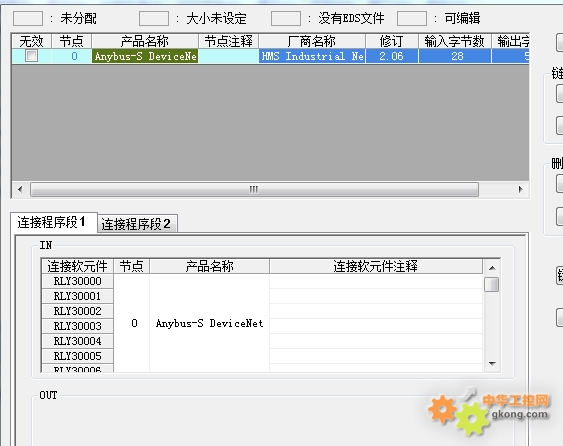Click IN table scroll up arrow
Viewport: 563px width, 446px height.
pos(492,268)
